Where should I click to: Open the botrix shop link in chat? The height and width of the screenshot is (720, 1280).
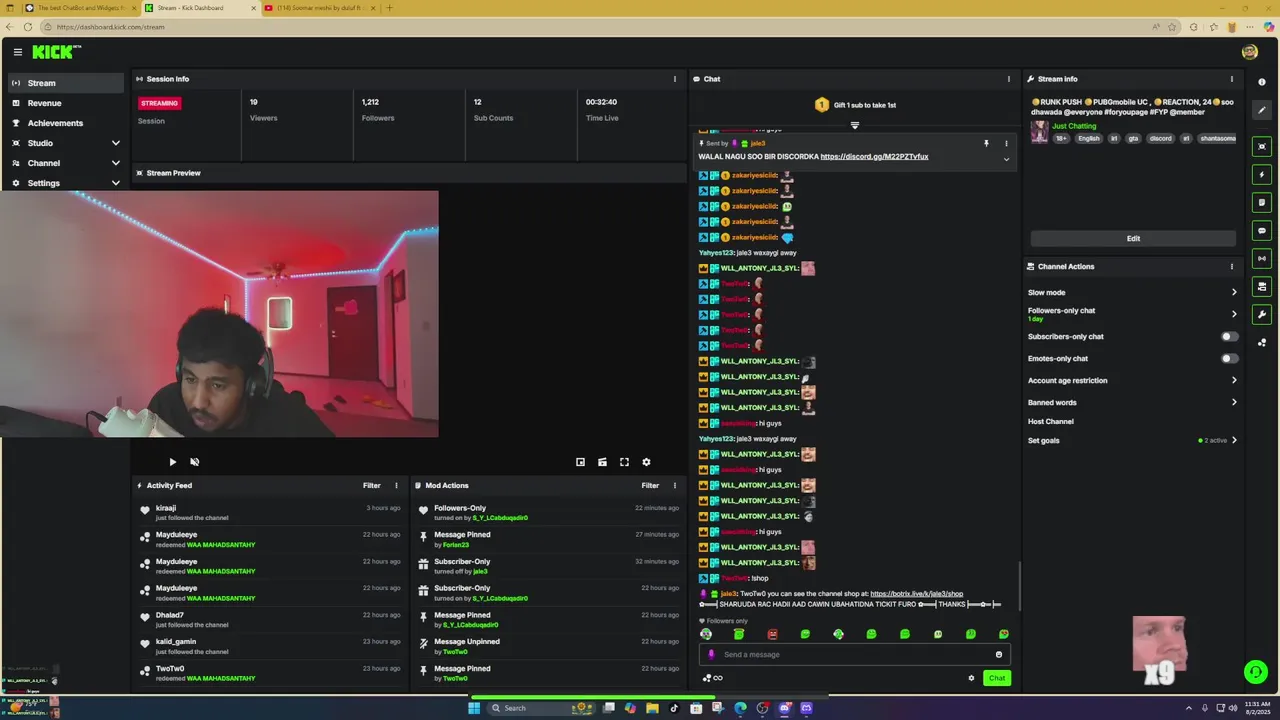[x=917, y=594]
